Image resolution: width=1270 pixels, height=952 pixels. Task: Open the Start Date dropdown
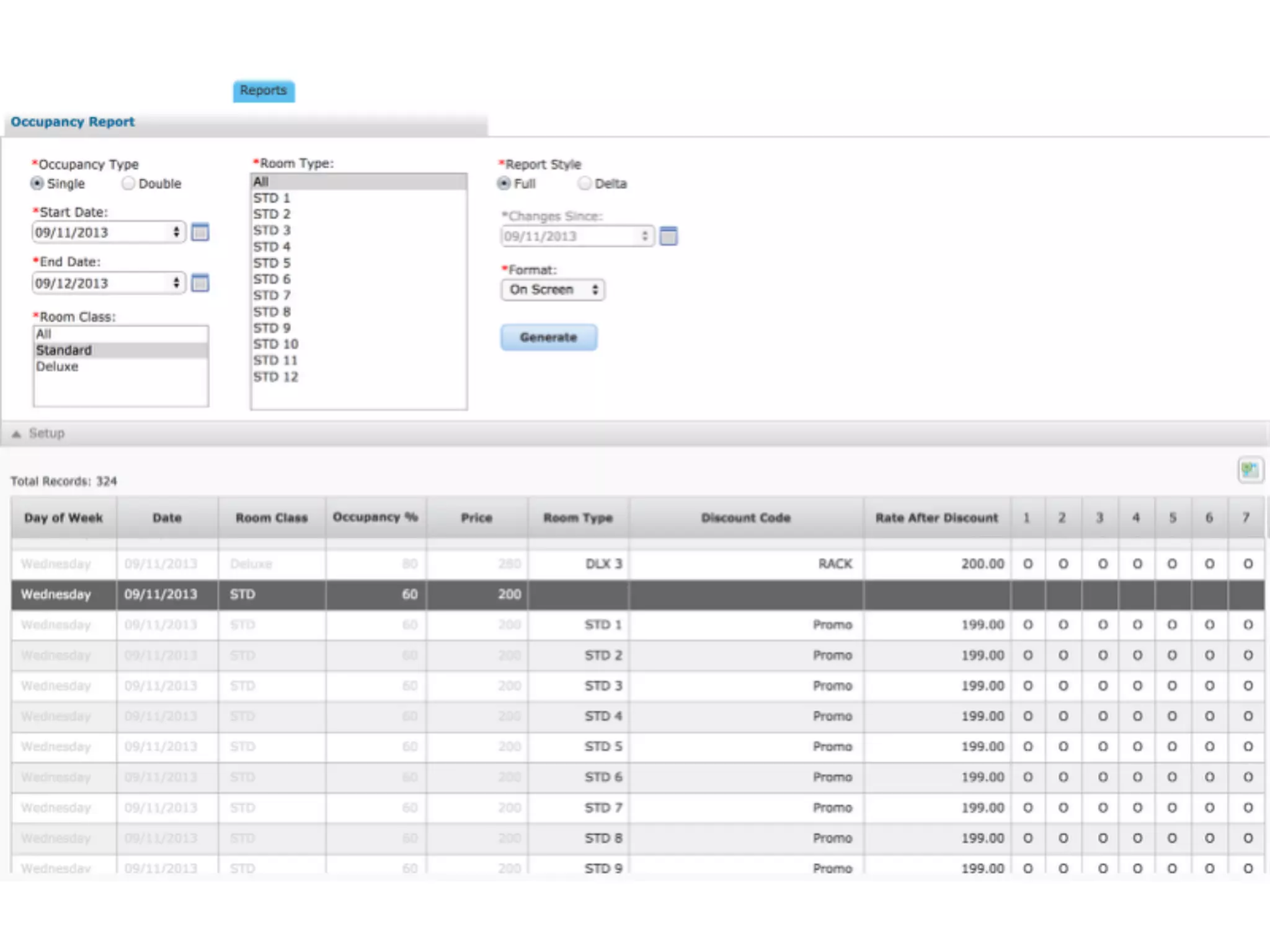point(109,232)
